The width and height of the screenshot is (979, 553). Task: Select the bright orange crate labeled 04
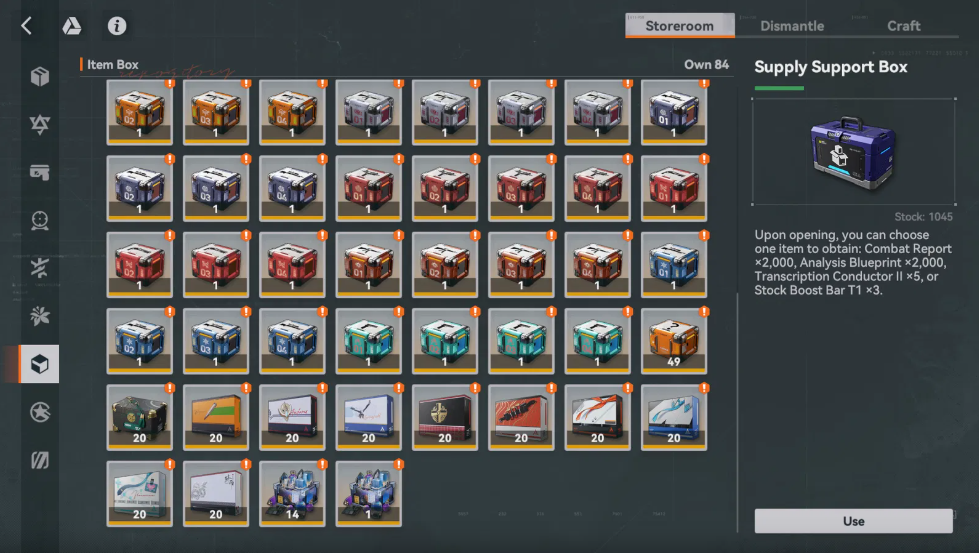point(292,112)
